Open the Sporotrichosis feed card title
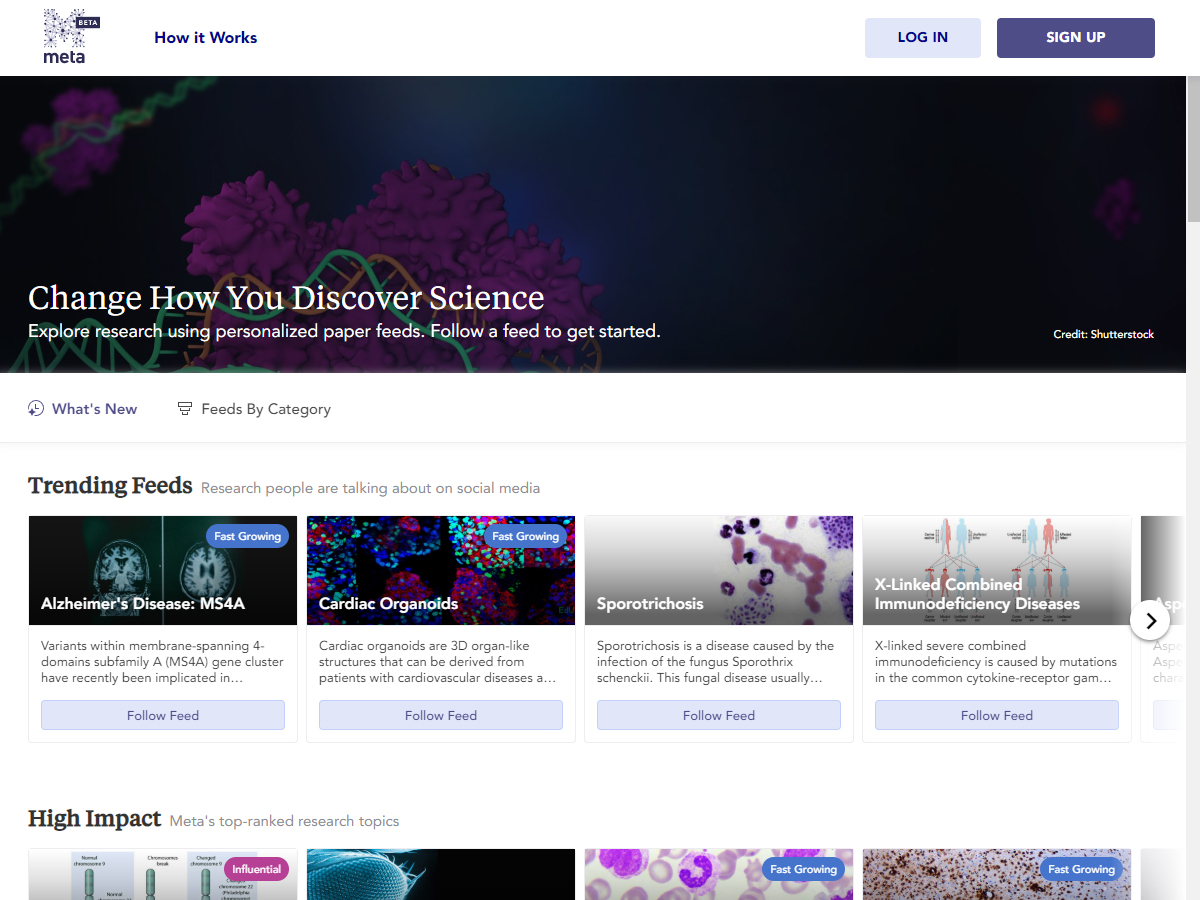Viewport: 1200px width, 900px height. pos(650,604)
